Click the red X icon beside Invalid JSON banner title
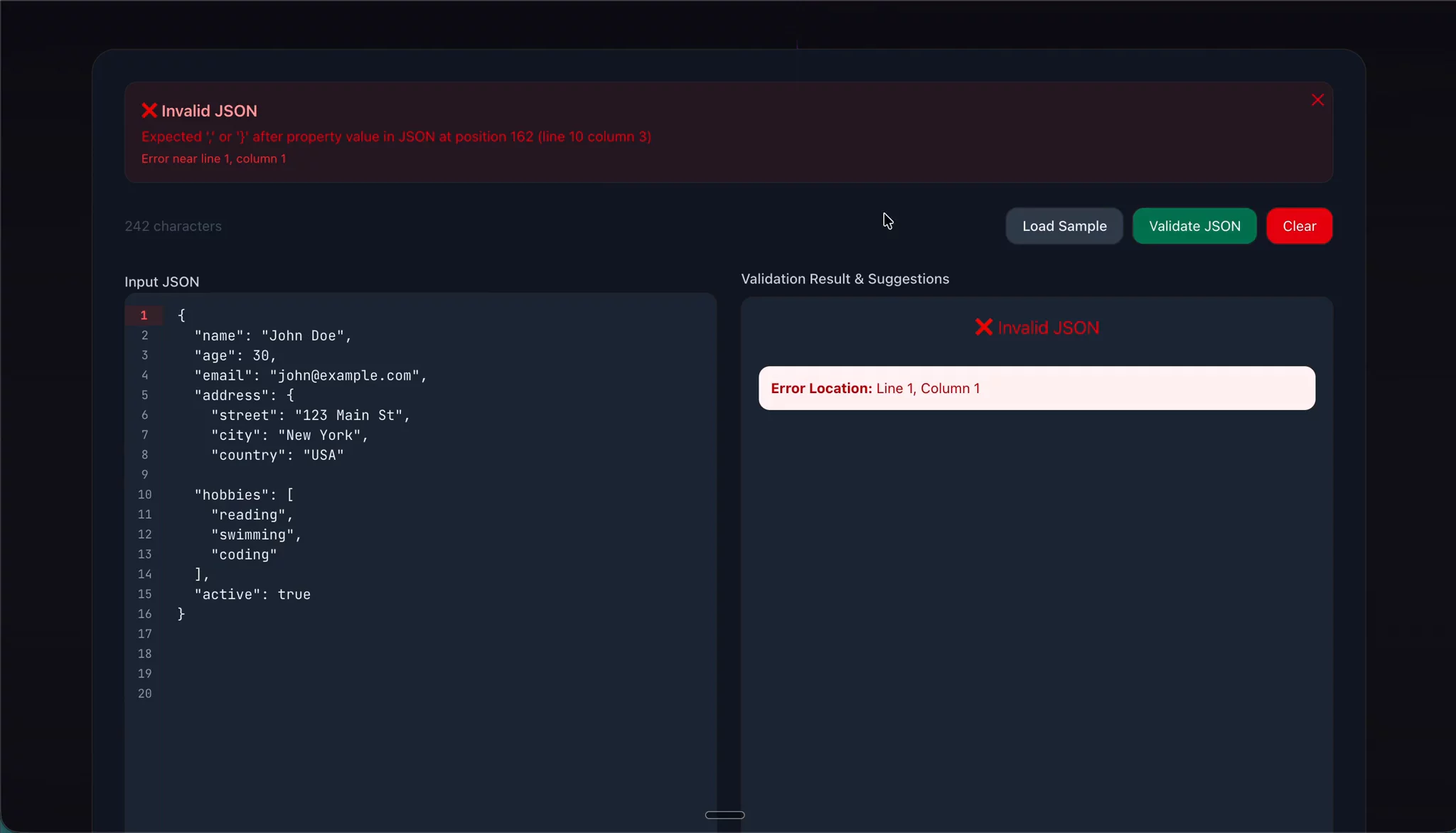Viewport: 1456px width, 833px height. [x=149, y=110]
